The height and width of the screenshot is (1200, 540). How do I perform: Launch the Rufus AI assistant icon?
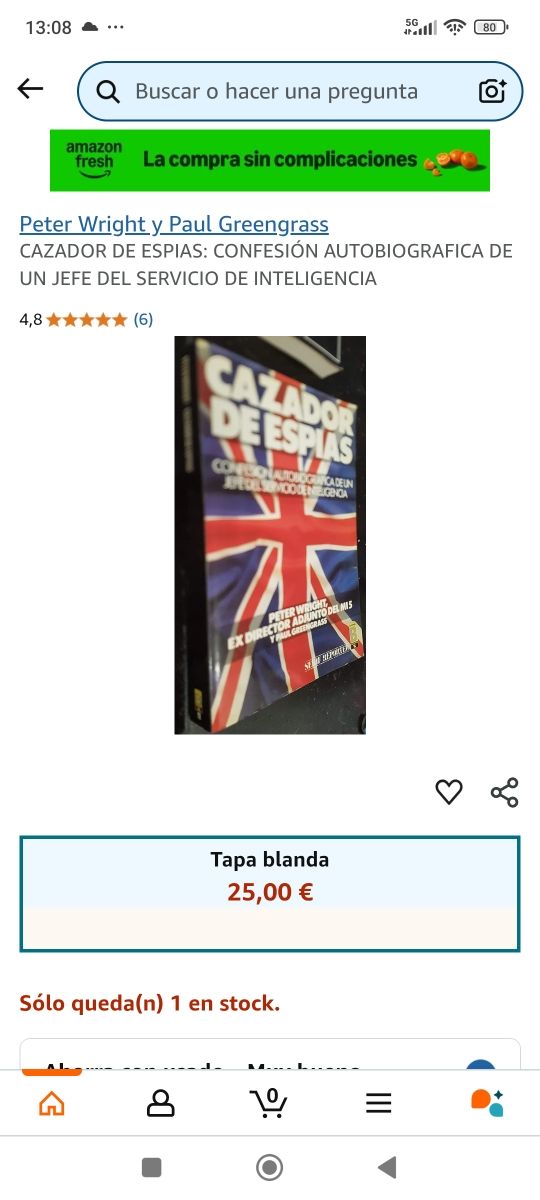click(x=487, y=1102)
